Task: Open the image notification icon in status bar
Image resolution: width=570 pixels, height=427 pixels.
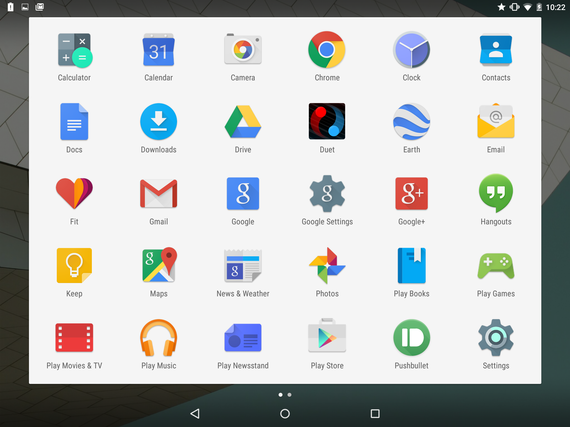Action: (x=25, y=7)
